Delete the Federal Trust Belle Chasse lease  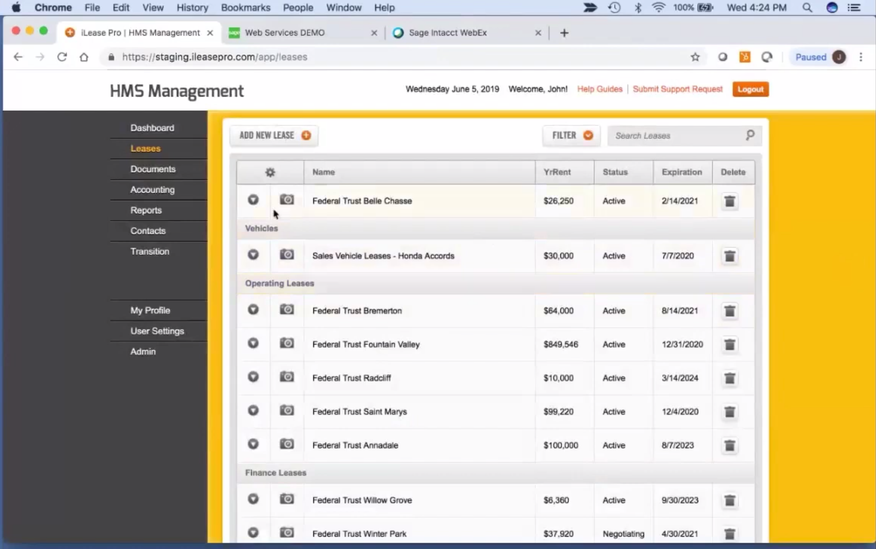pos(730,201)
